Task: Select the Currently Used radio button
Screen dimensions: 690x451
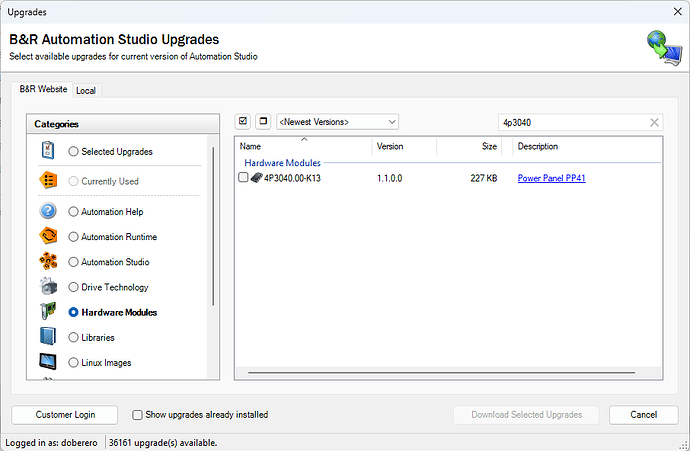Action: (73, 181)
